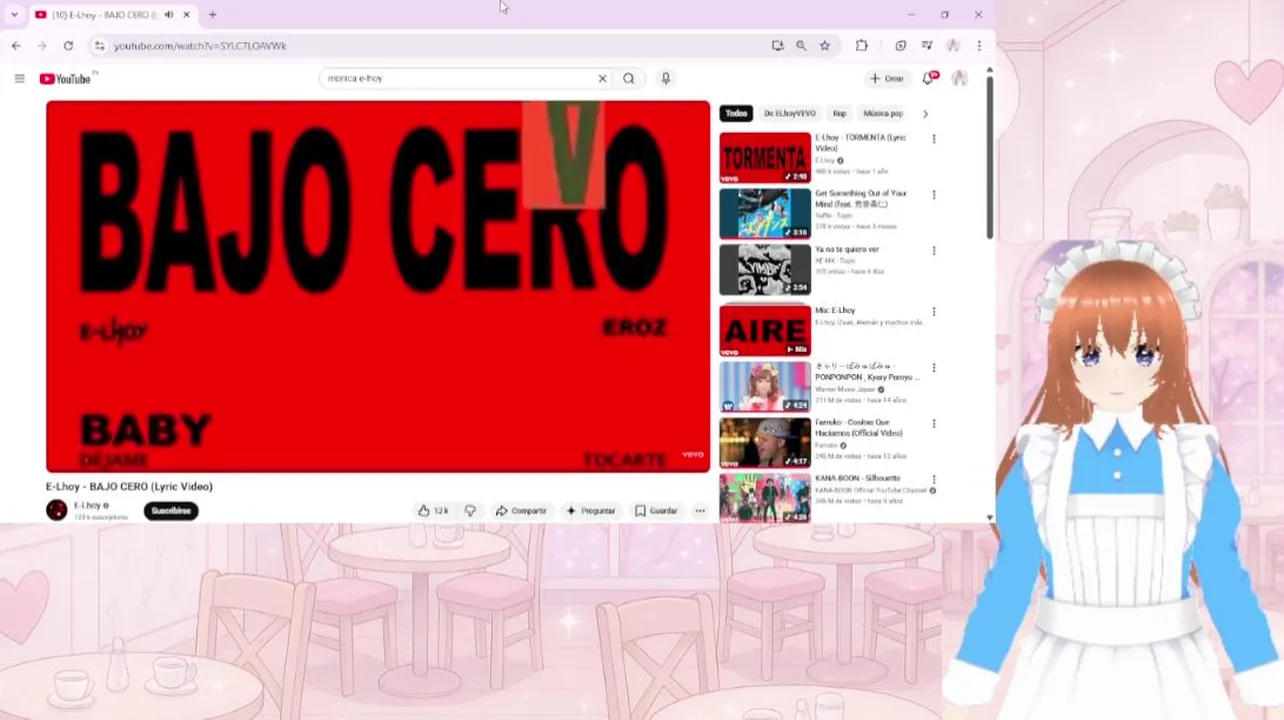This screenshot has width=1284, height=720.
Task: Open options menu for KANA-BOON Silhouette
Action: (x=934, y=480)
